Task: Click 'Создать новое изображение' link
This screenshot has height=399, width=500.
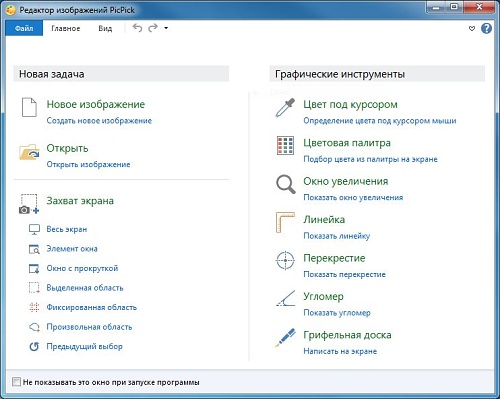Action: coord(99,121)
